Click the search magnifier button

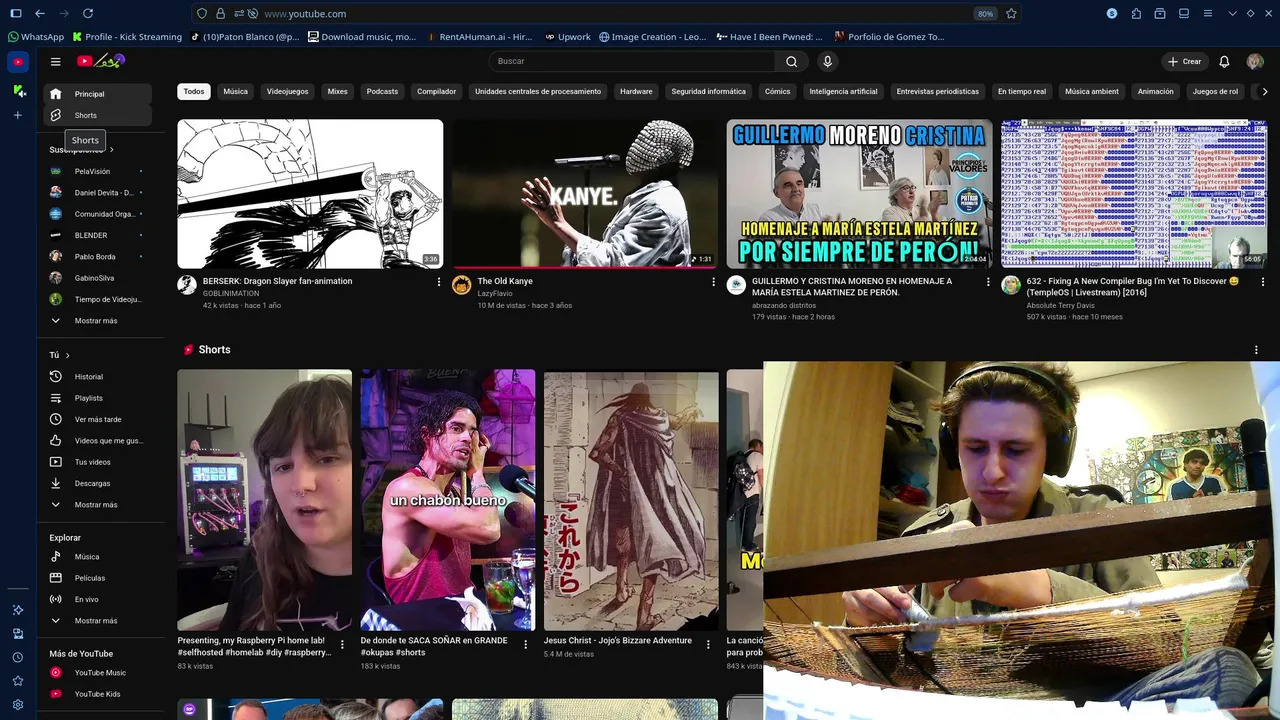[791, 62]
